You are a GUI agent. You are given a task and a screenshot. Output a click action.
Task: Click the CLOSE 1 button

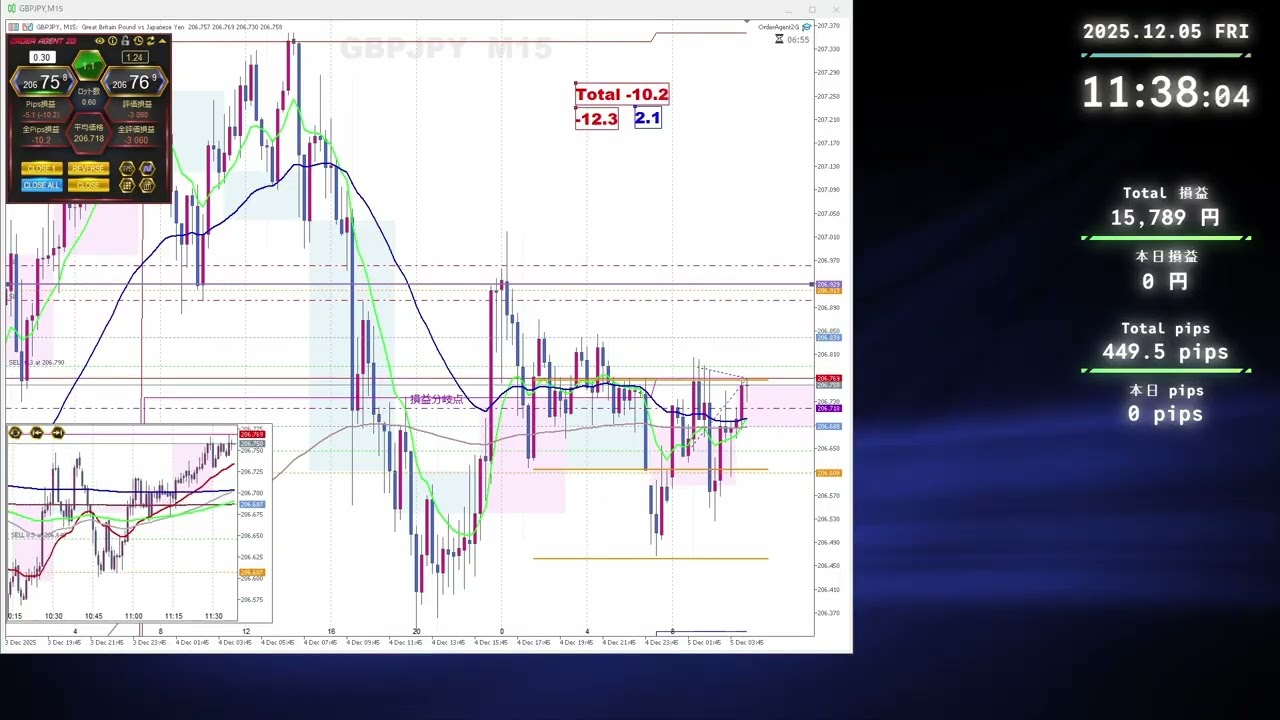coord(41,169)
